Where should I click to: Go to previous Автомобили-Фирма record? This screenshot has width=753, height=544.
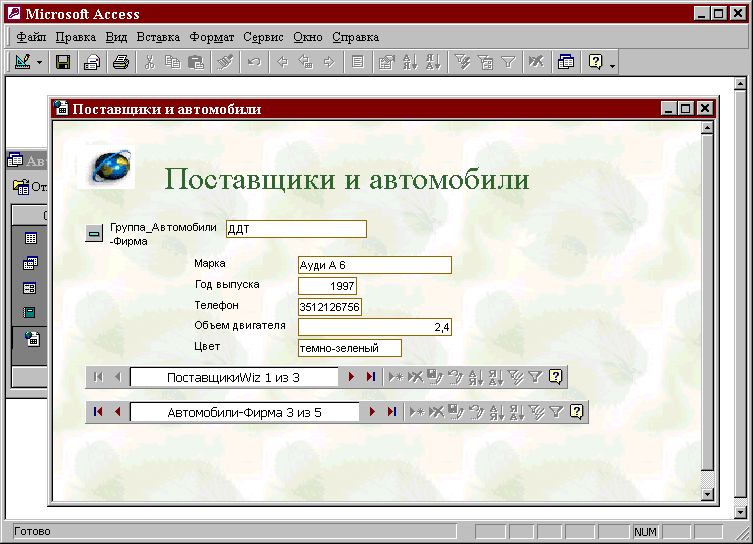coord(118,412)
